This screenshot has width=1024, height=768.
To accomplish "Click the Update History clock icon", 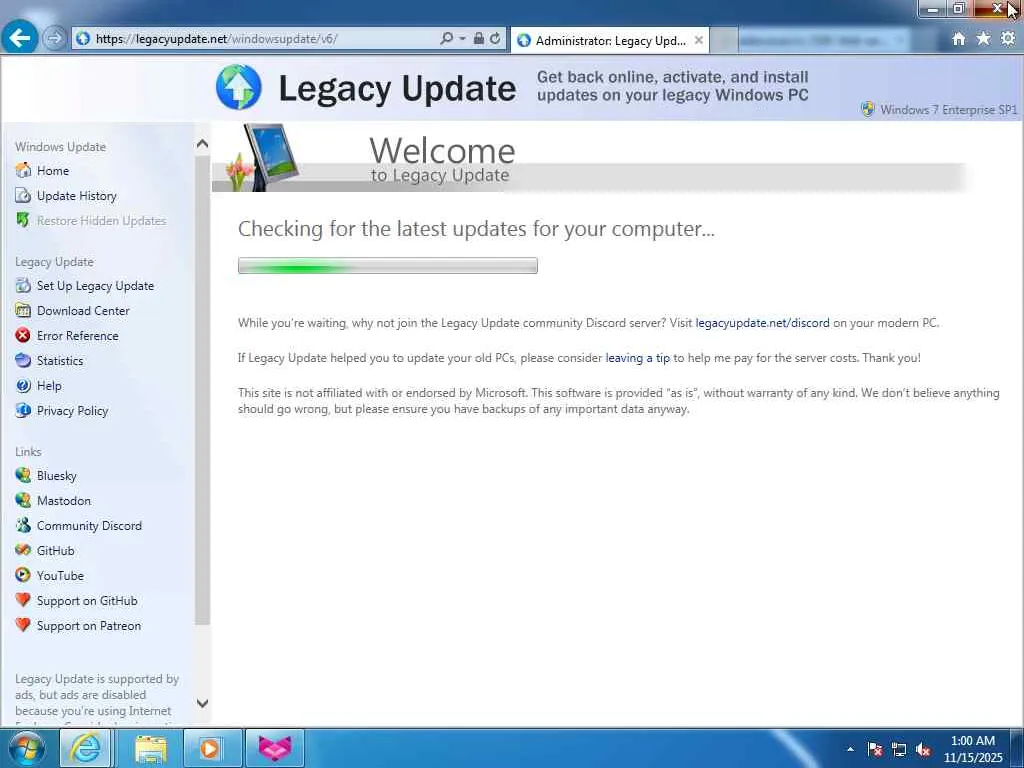I will click(x=23, y=196).
